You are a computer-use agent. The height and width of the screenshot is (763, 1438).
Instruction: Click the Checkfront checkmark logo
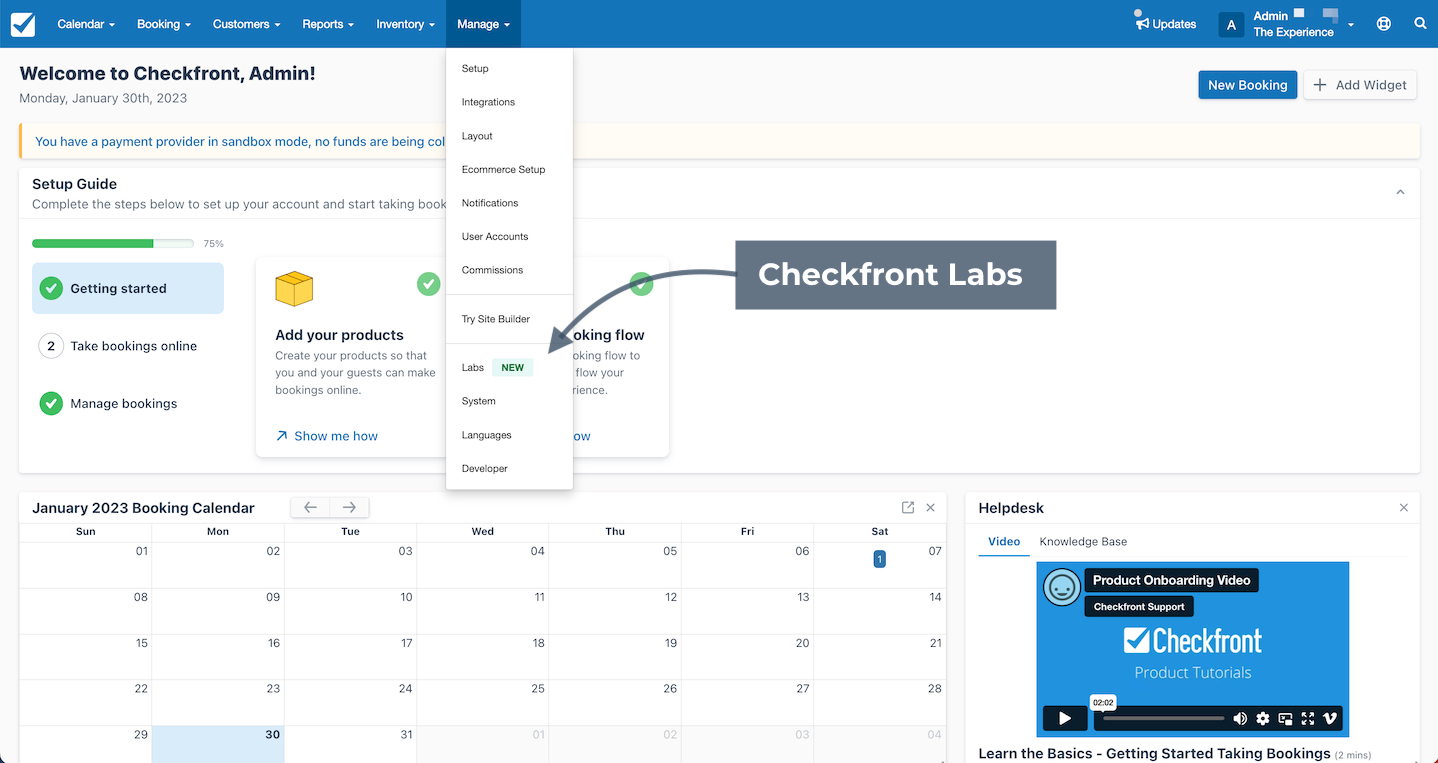(23, 24)
